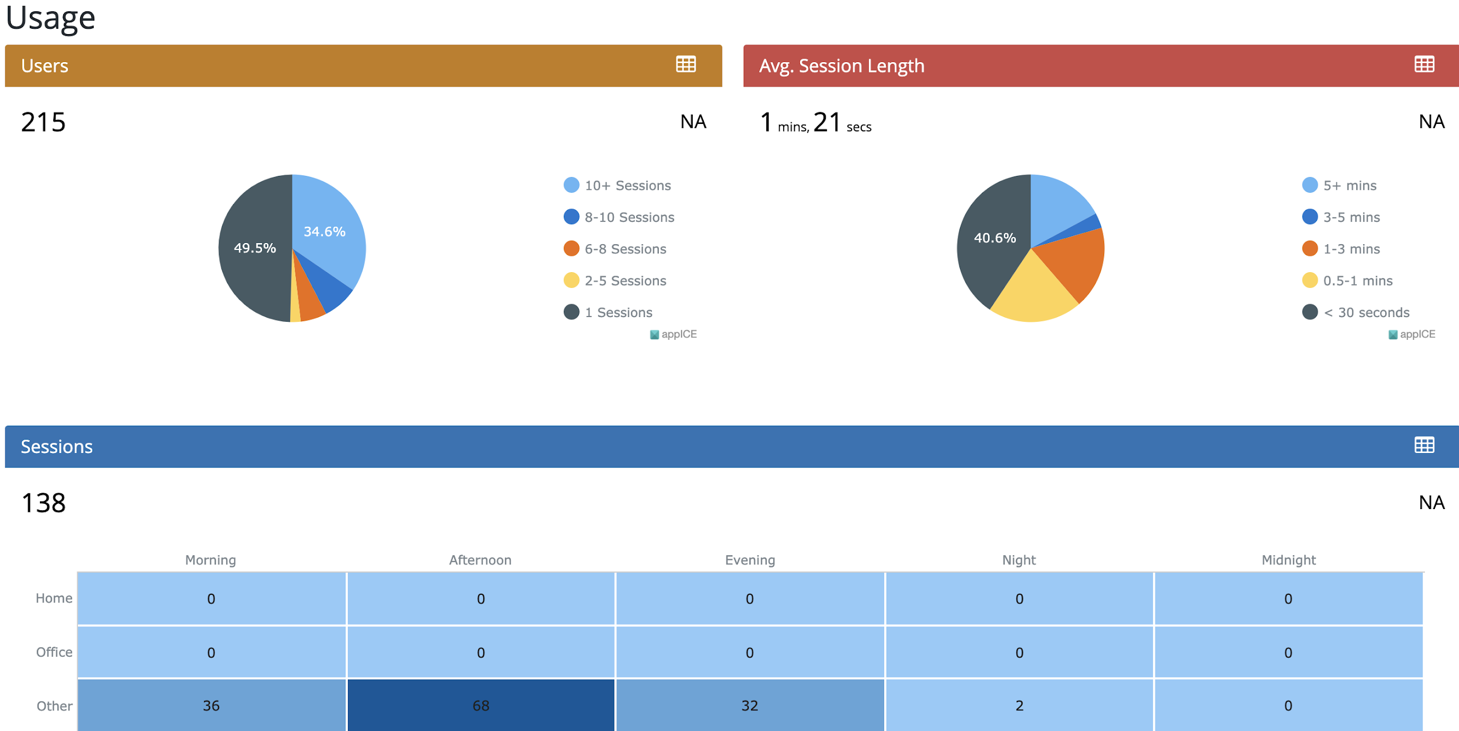Open table view icon in Users panel
Screen dimensions: 1459x731
686,65
